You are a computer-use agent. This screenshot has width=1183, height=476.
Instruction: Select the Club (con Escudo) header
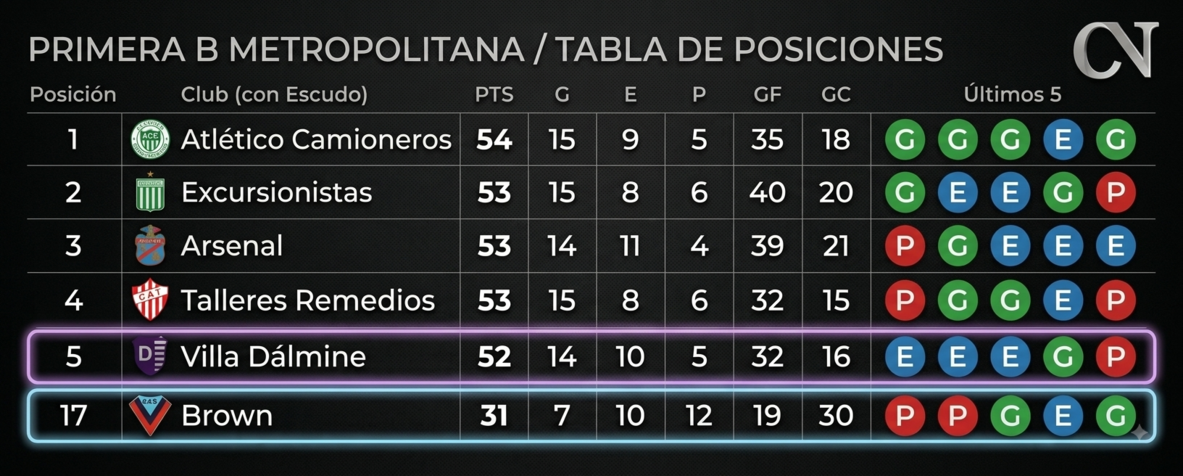(275, 95)
